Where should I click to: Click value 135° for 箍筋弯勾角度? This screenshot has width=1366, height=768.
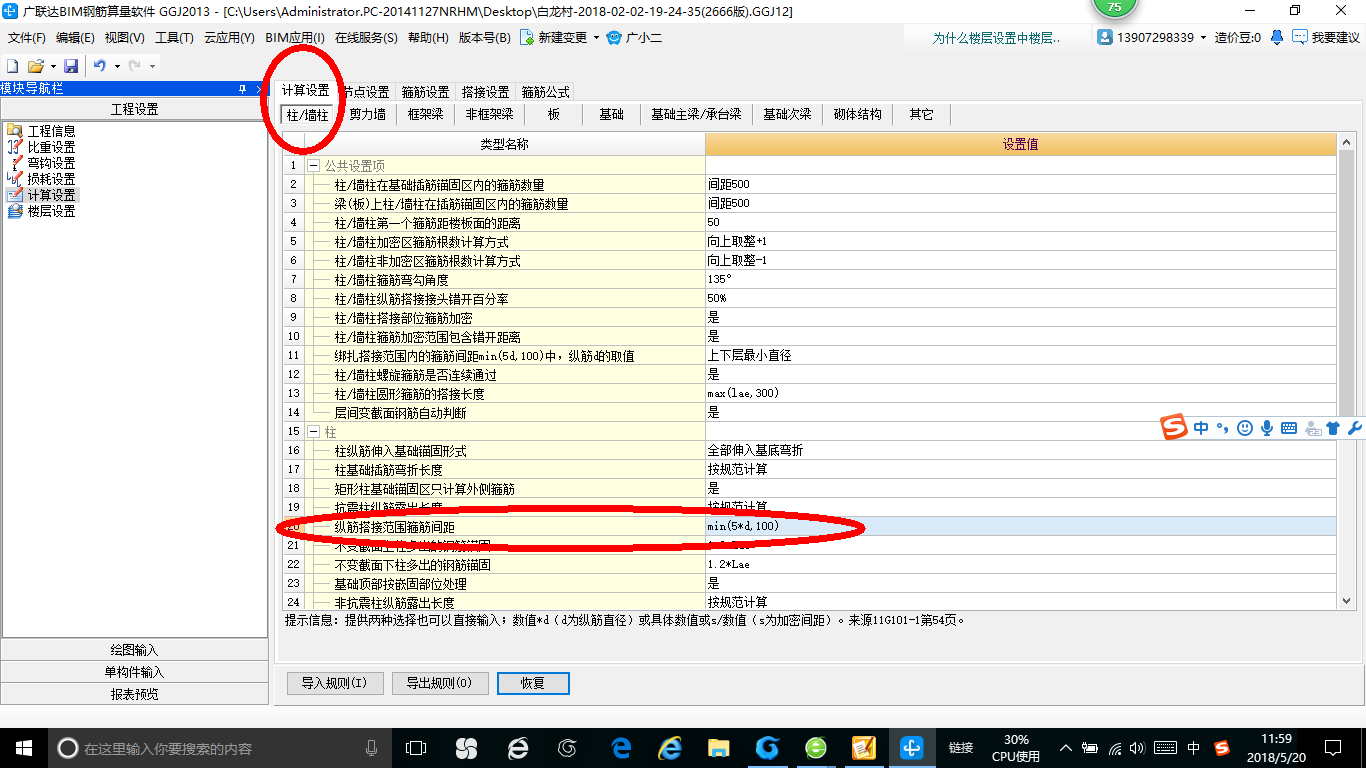[1020, 279]
